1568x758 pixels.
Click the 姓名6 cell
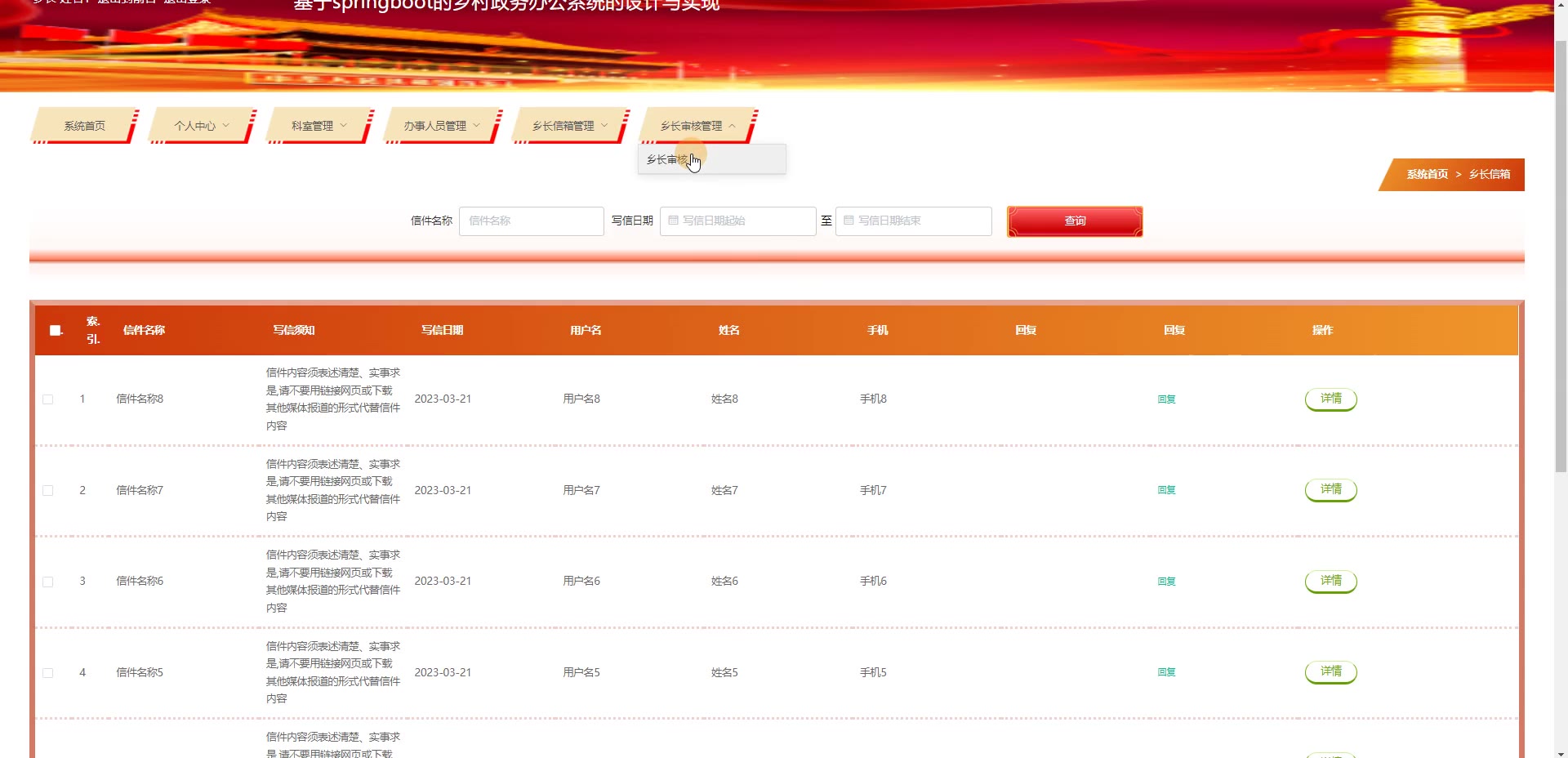pyautogui.click(x=724, y=582)
